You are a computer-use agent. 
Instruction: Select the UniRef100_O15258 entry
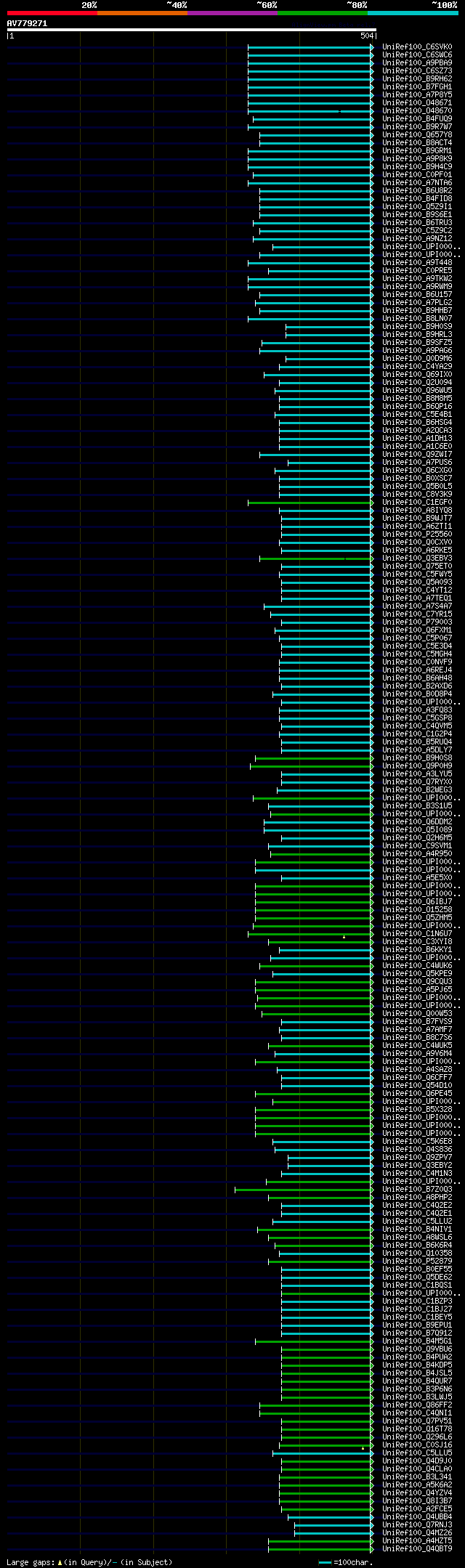coord(417,909)
